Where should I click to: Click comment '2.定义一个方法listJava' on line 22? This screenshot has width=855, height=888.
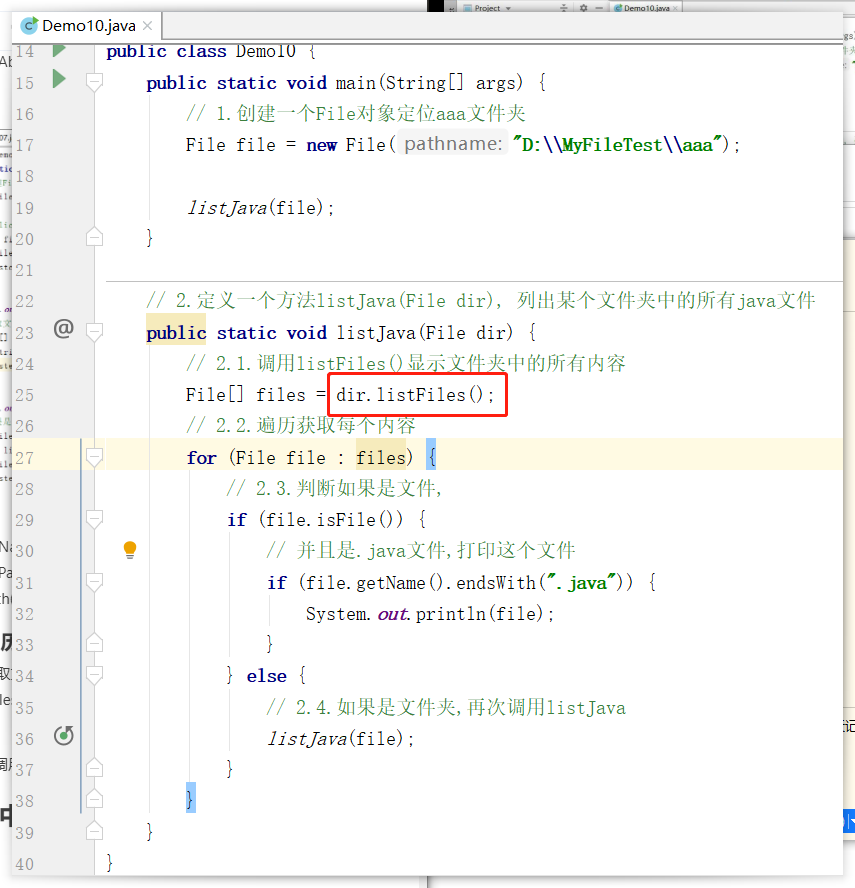tap(481, 300)
